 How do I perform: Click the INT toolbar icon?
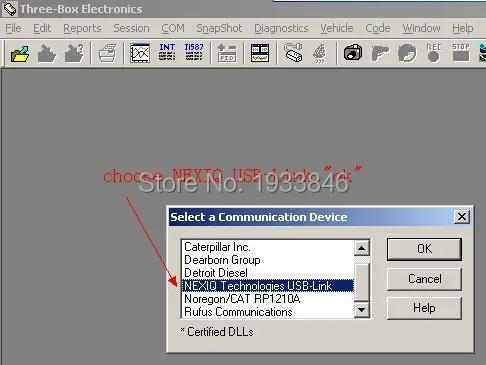[x=167, y=52]
